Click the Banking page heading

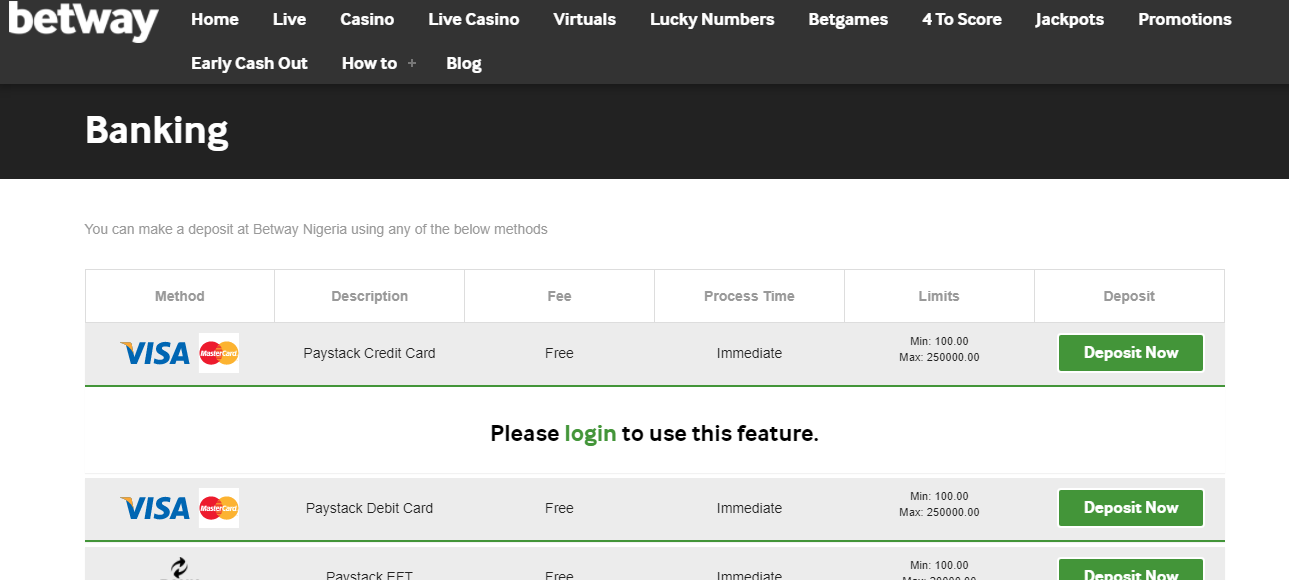pos(157,131)
